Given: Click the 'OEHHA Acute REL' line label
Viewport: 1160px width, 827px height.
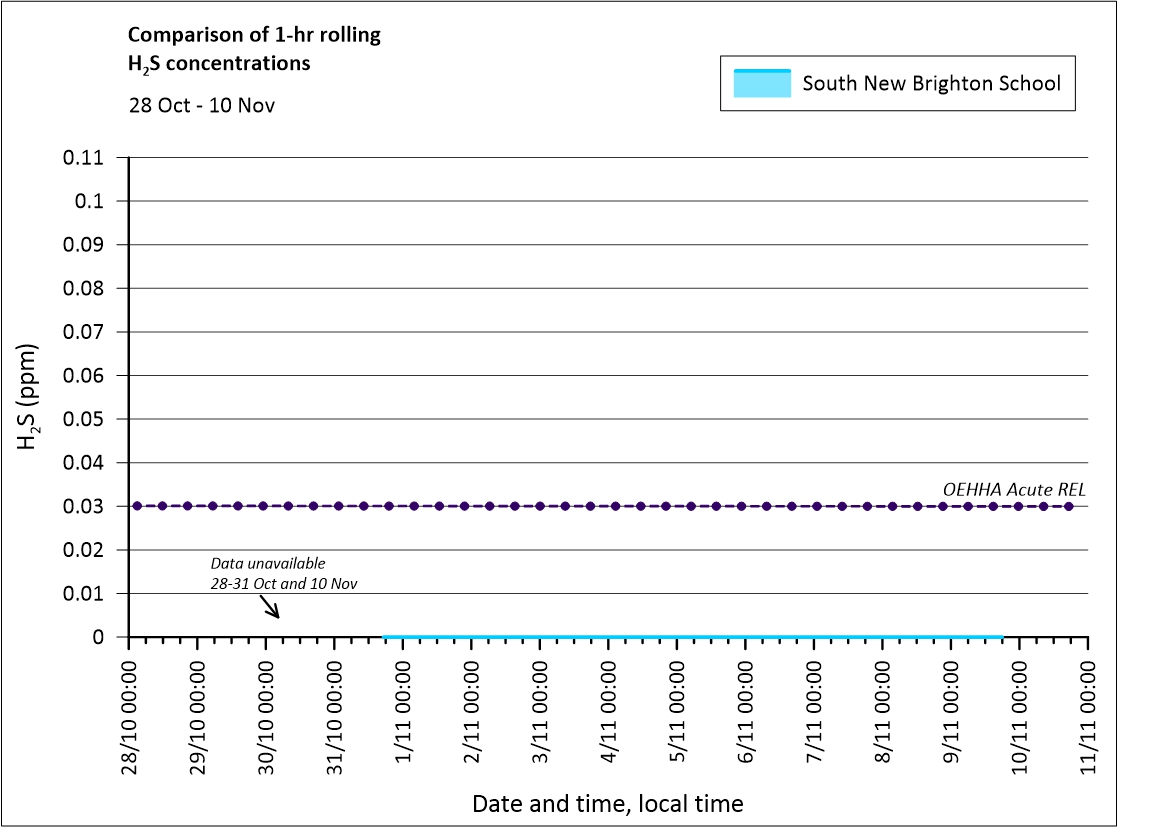Looking at the screenshot, I should coord(1014,489).
